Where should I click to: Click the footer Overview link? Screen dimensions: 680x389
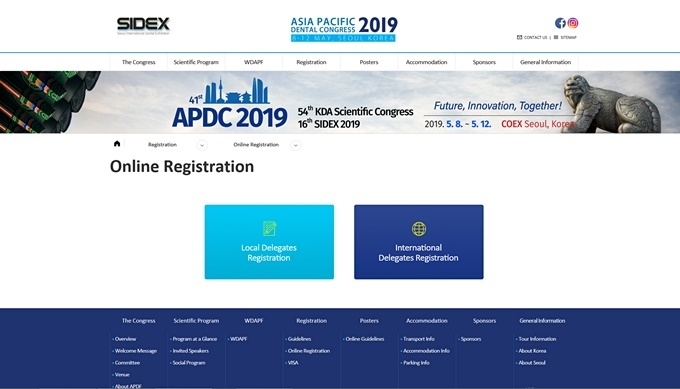tap(125, 339)
